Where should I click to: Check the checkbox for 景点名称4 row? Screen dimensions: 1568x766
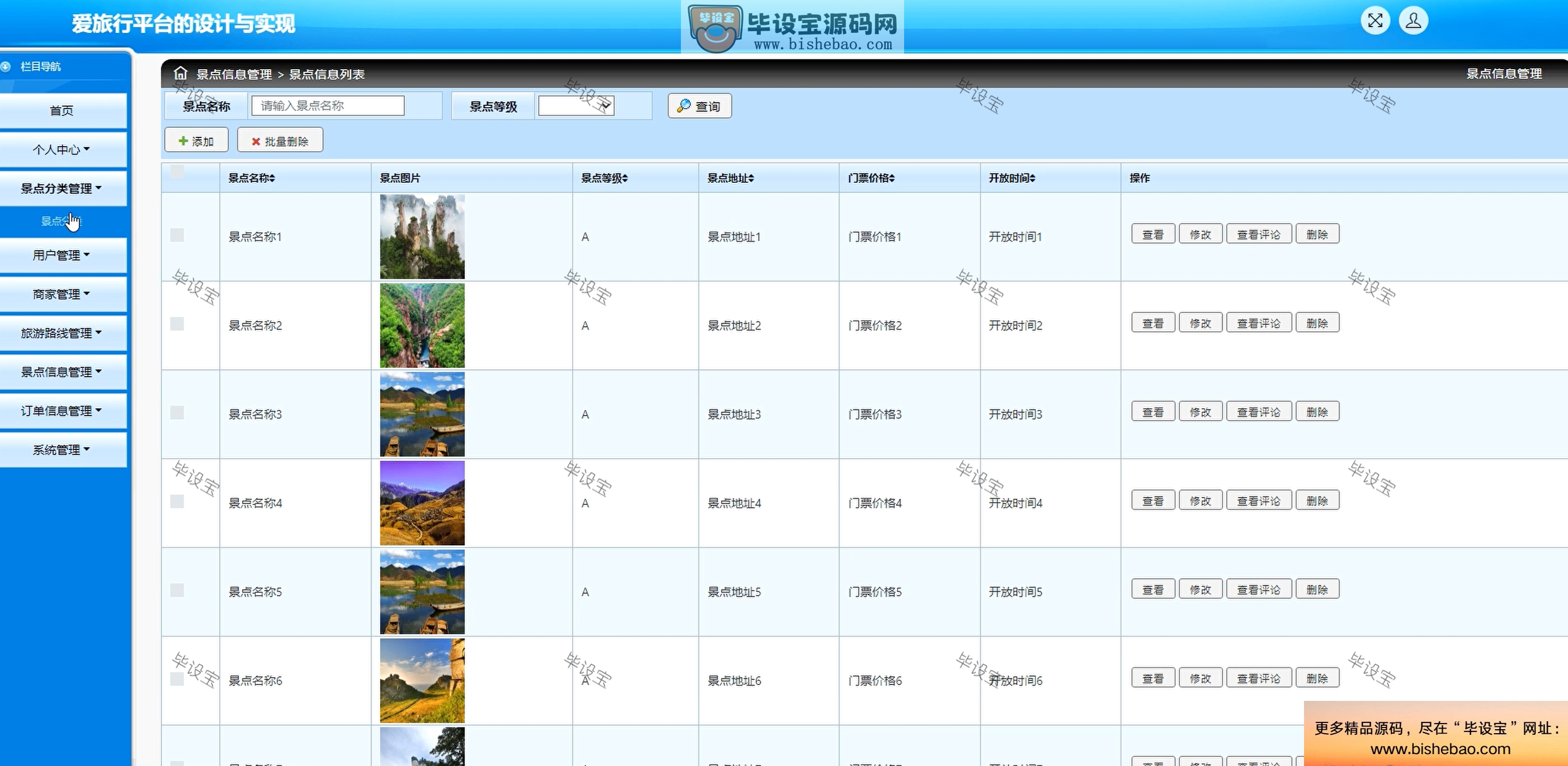(x=177, y=502)
